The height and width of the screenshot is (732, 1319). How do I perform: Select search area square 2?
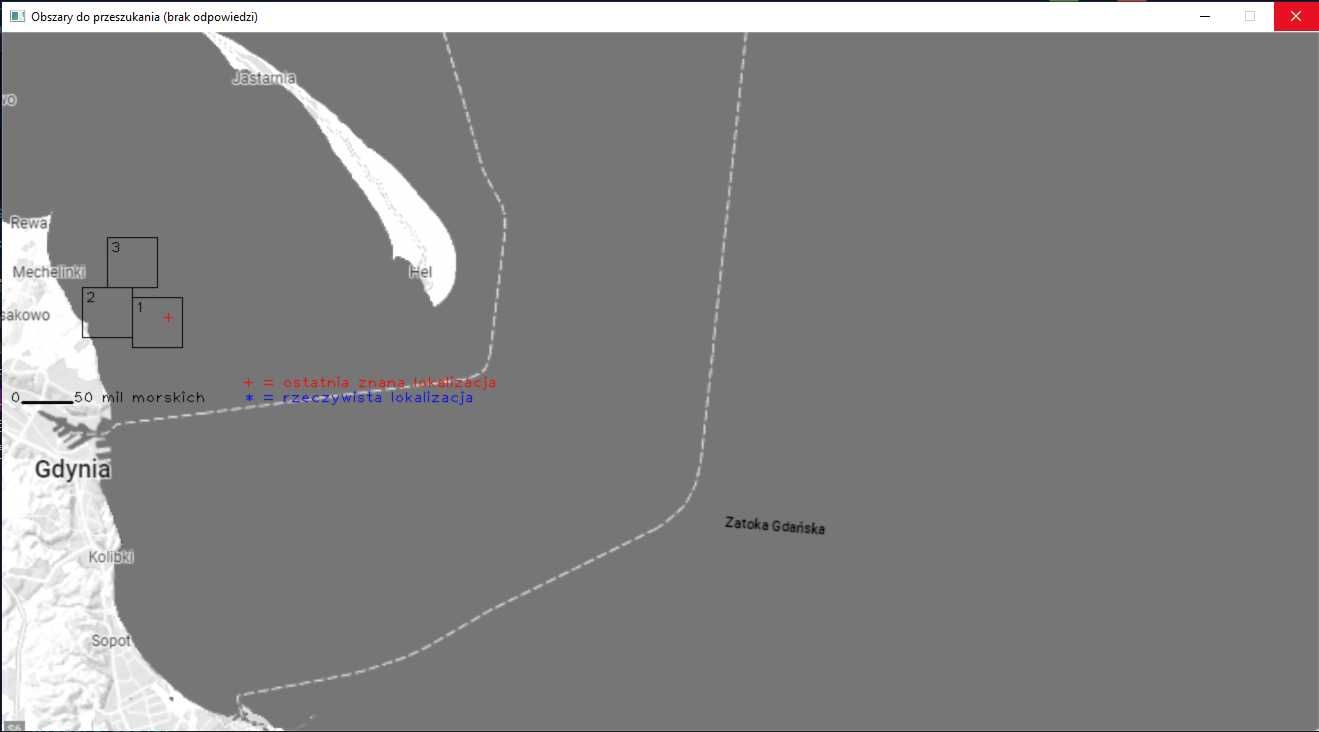107,312
